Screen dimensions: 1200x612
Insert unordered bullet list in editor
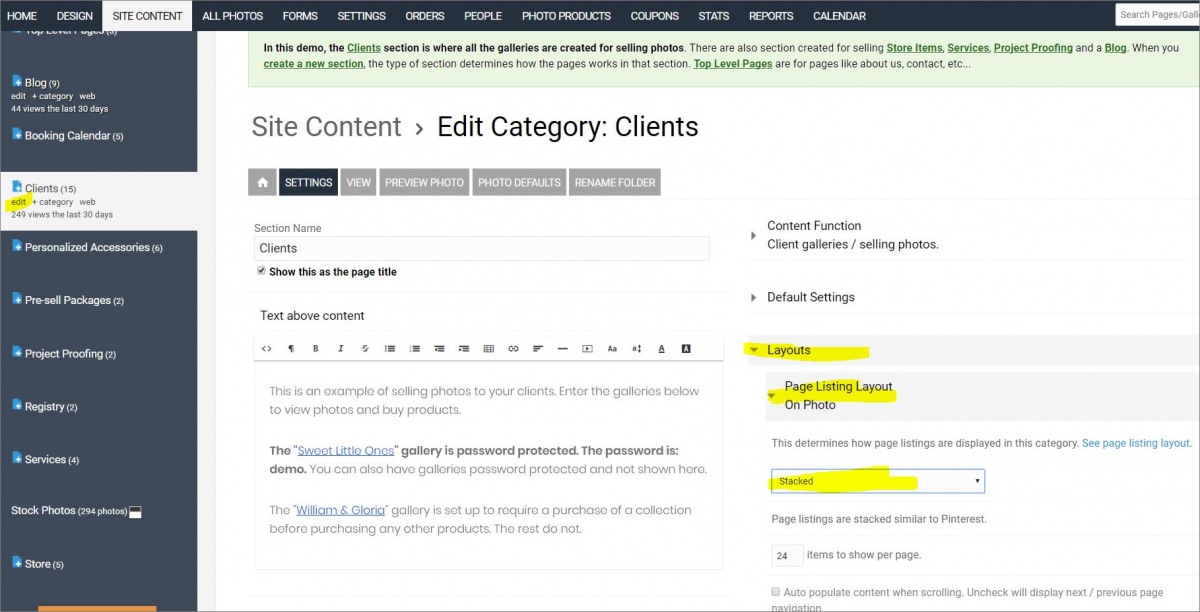390,349
